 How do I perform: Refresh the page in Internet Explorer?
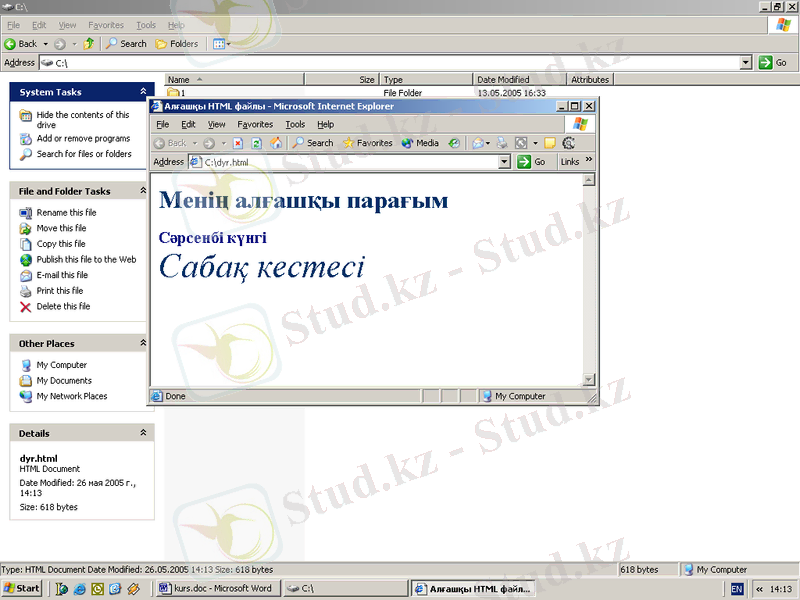tap(256, 143)
